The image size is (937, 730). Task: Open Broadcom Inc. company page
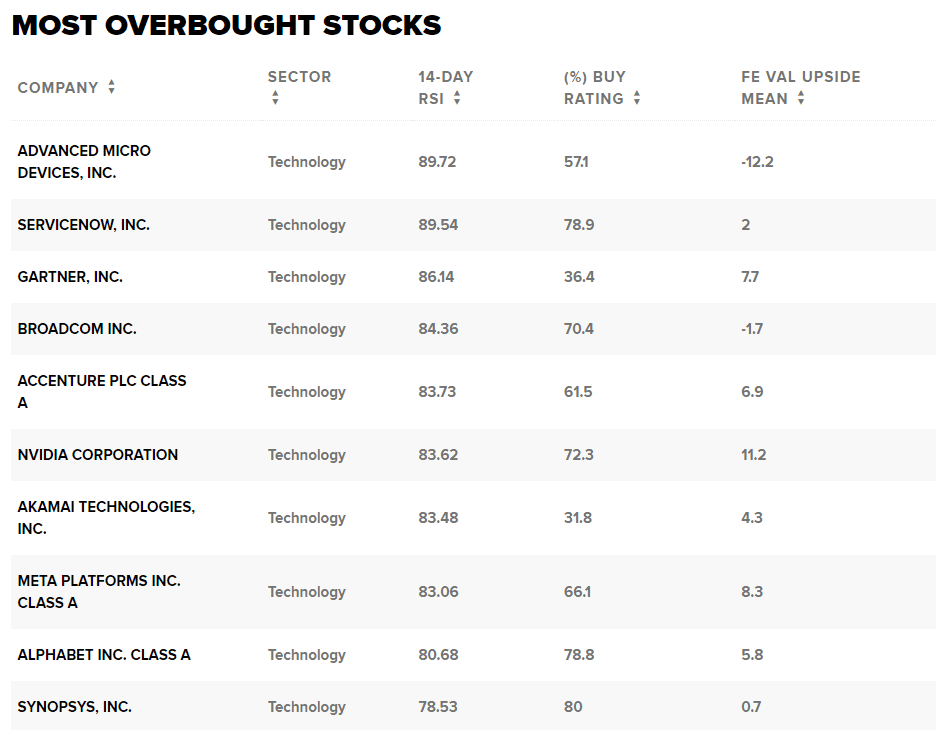coord(77,329)
